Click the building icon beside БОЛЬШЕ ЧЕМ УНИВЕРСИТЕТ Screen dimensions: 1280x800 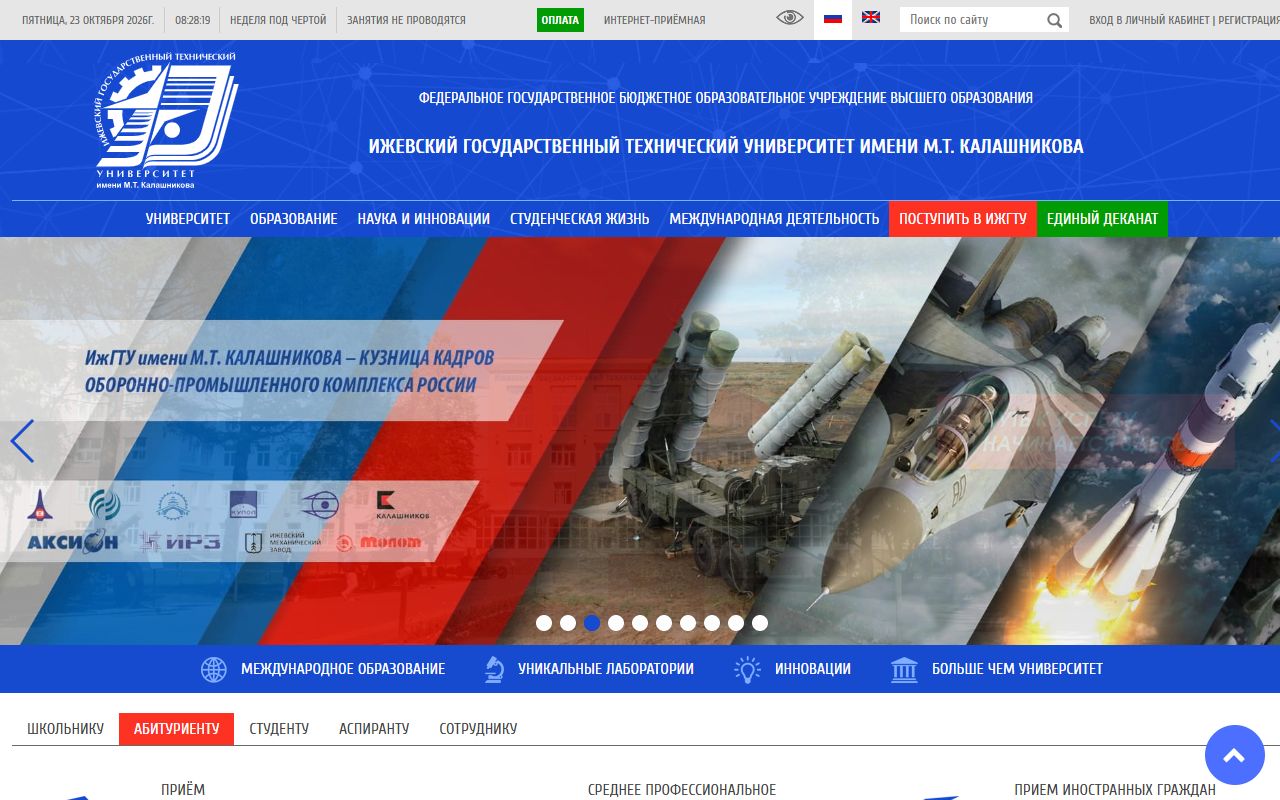(904, 670)
